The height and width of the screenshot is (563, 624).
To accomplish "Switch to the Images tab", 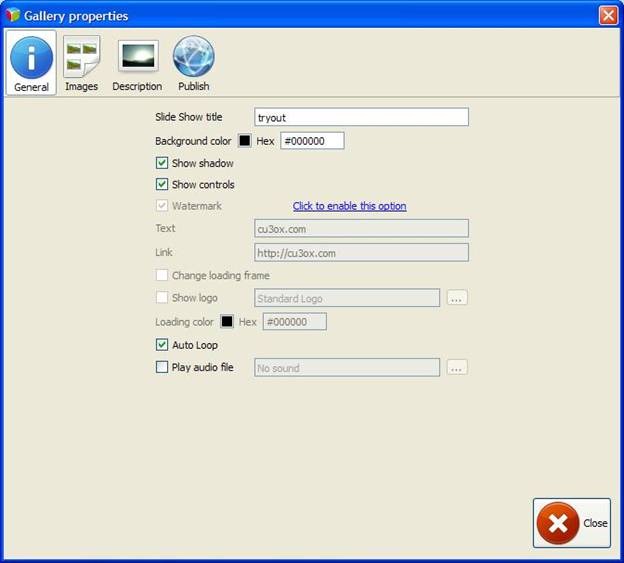I will click(82, 63).
